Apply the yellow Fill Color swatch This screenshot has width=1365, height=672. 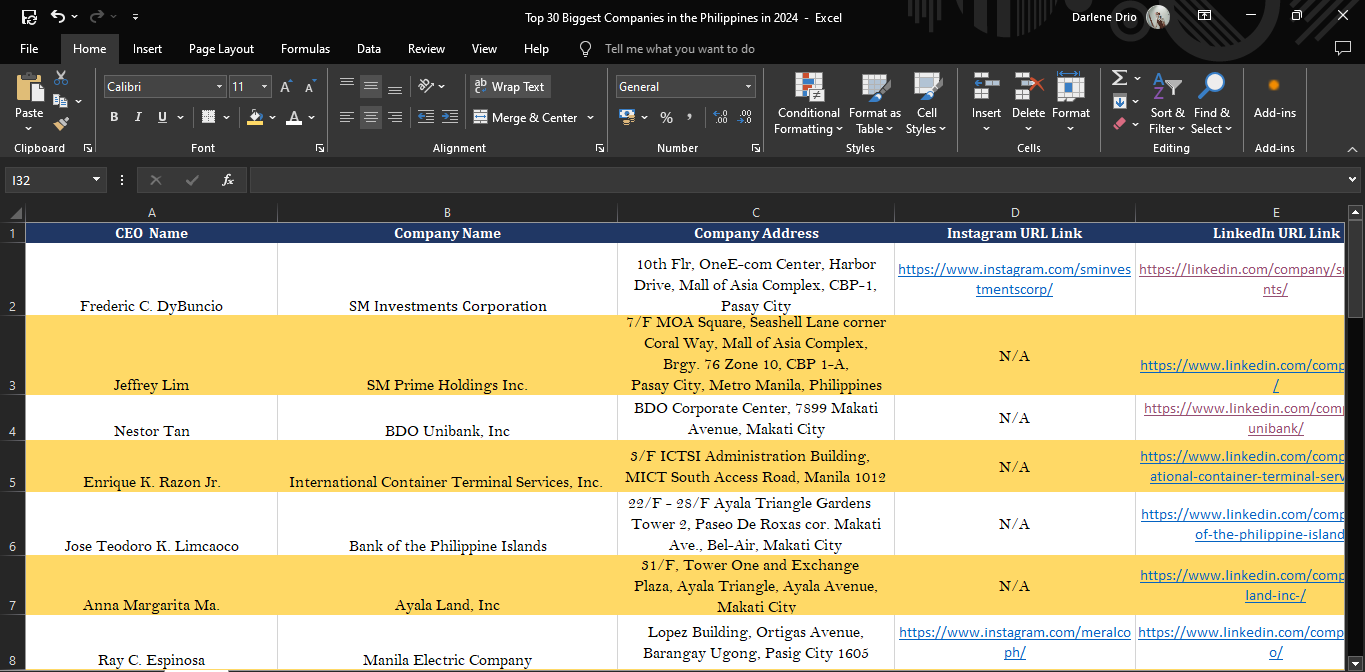point(254,117)
